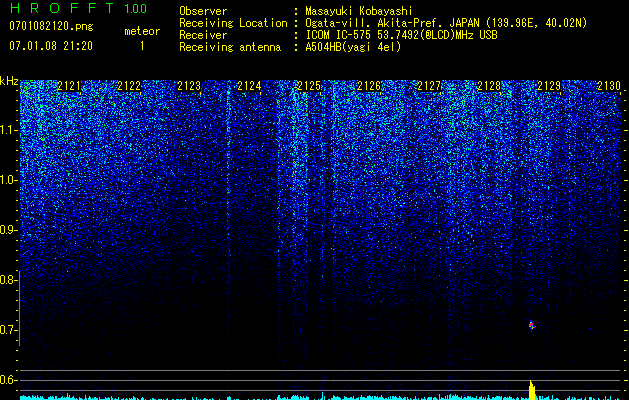Viewport: 629px width, 400px height.
Task: Select antenna text A504HB(yagi 4el)
Action: coord(353,47)
